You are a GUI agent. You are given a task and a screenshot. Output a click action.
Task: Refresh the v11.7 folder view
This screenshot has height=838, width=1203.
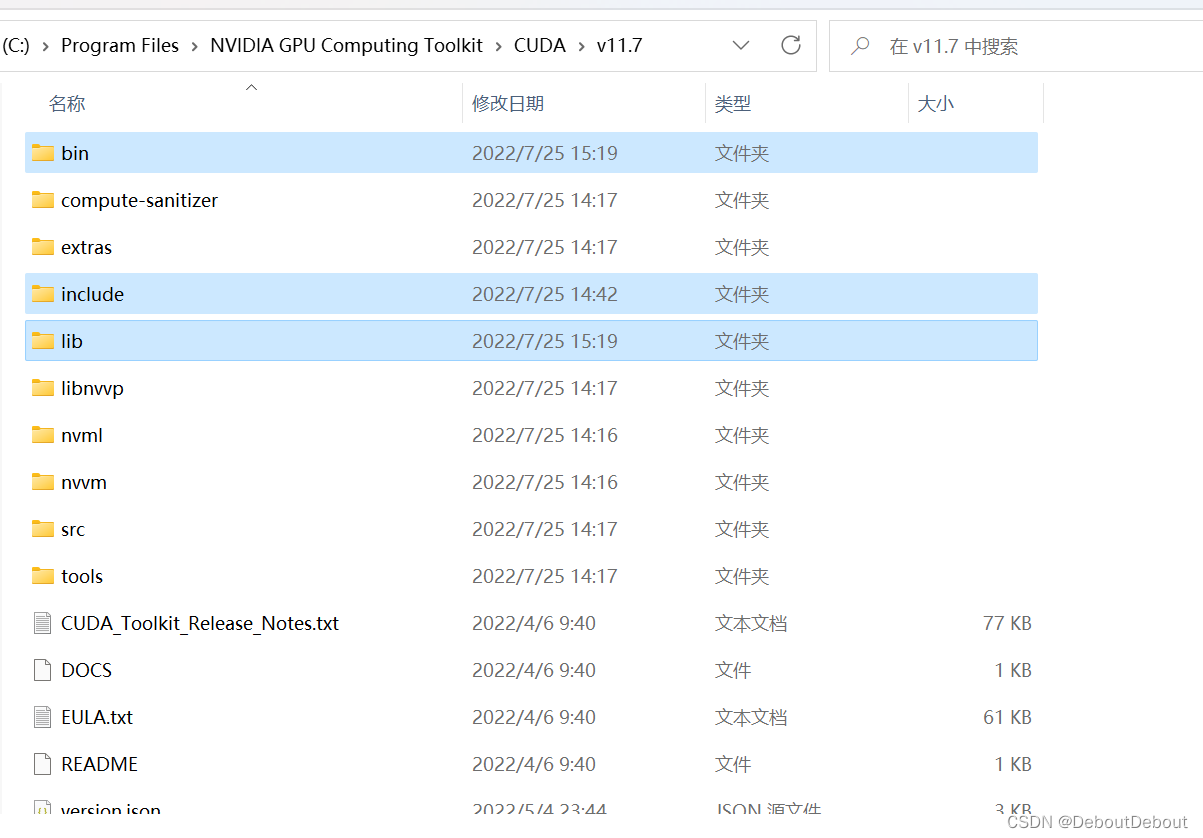(791, 45)
